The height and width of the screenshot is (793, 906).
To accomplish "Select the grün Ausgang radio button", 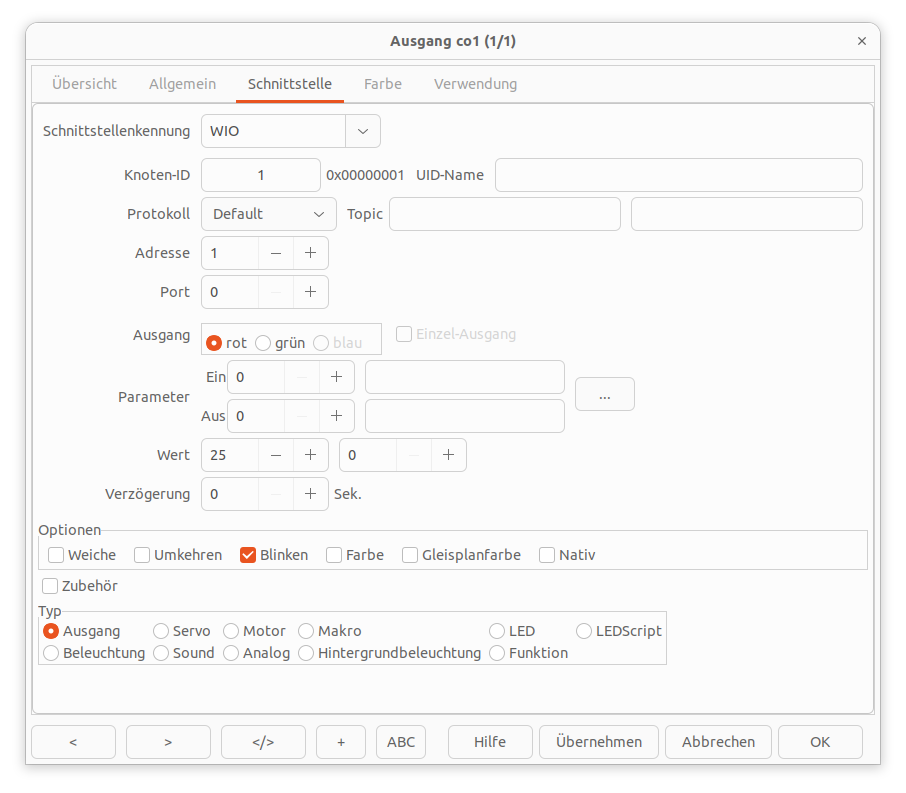I will click(264, 343).
